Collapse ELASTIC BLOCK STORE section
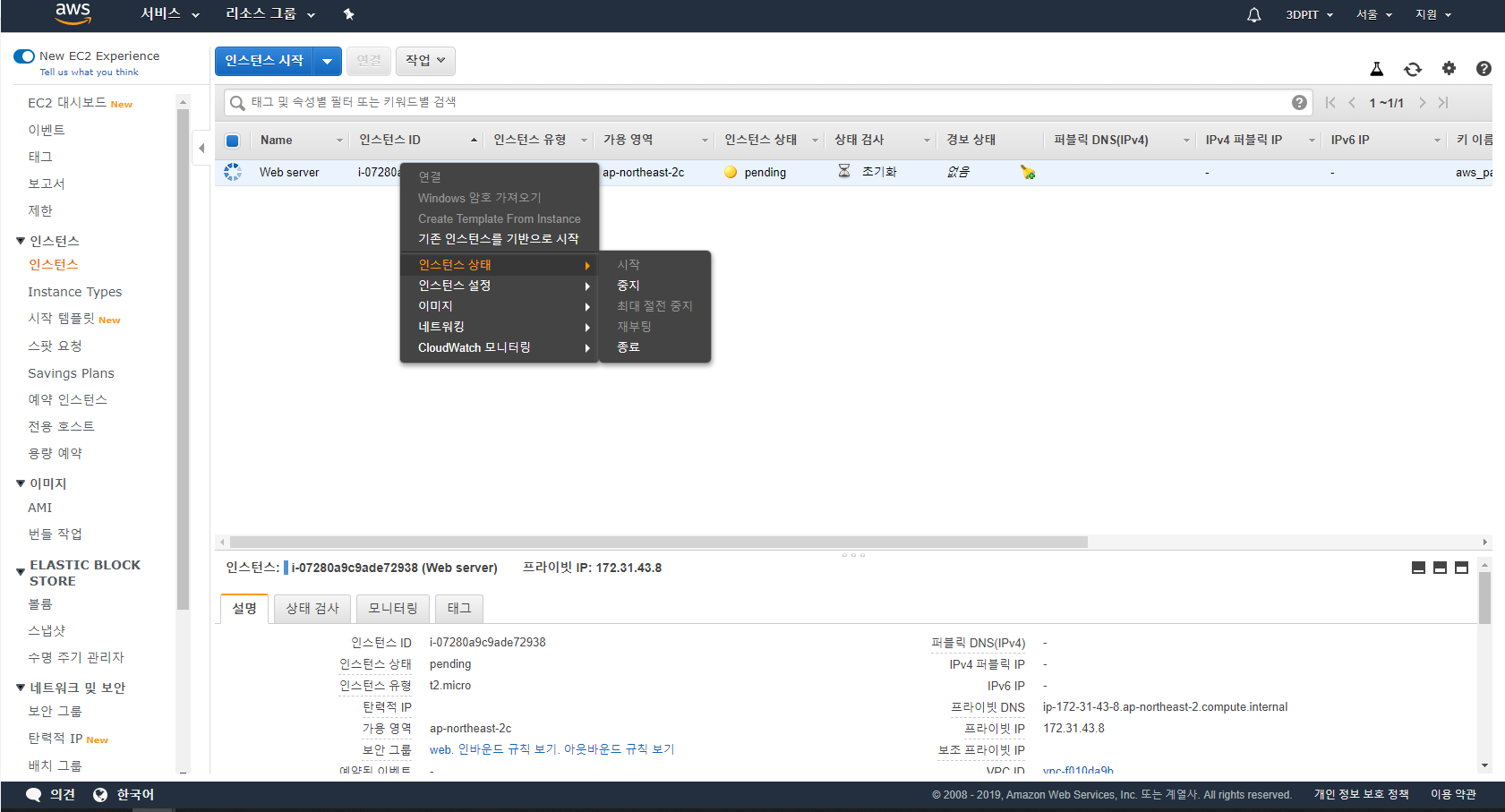Image resolution: width=1505 pixels, height=812 pixels. pos(21,572)
